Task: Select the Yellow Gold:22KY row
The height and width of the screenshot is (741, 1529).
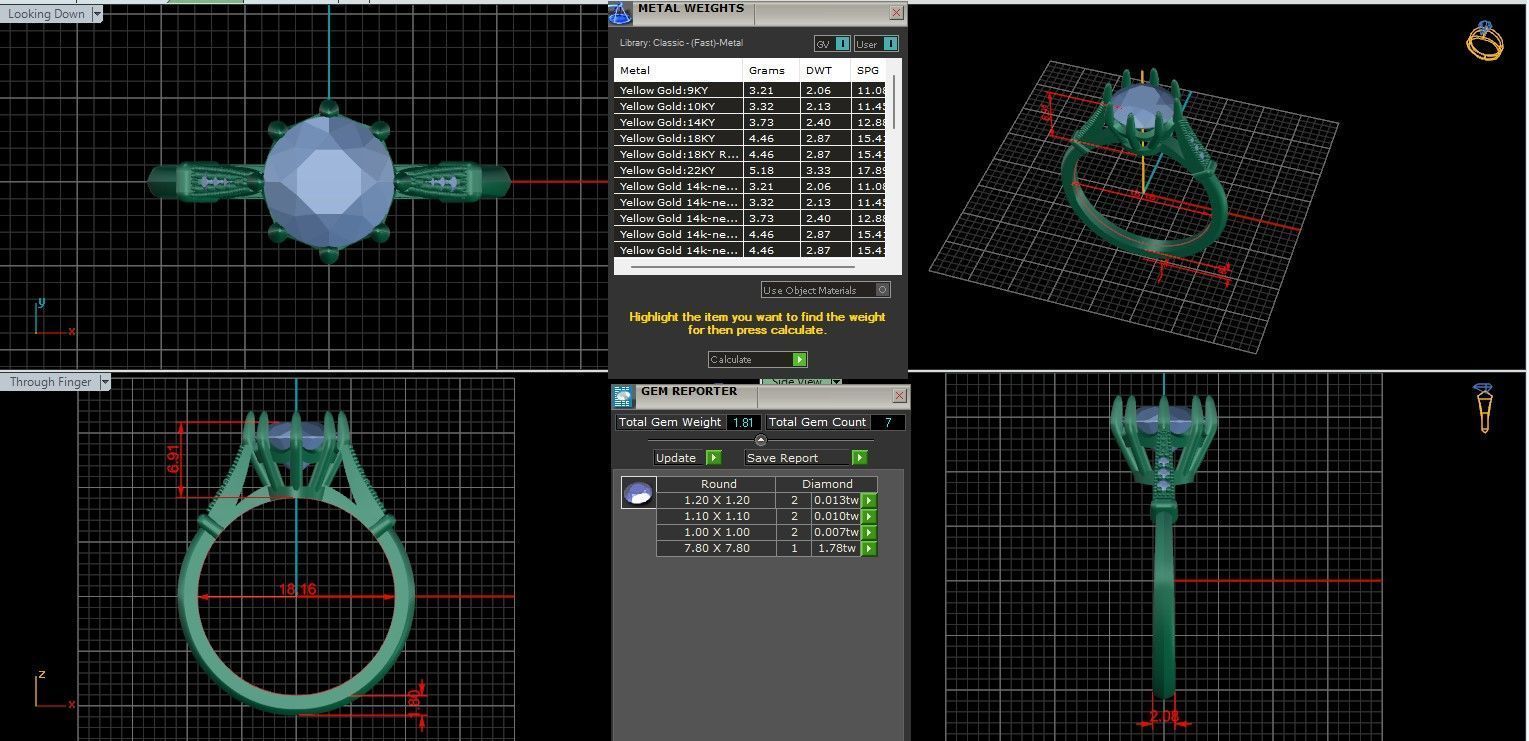Action: pos(752,170)
